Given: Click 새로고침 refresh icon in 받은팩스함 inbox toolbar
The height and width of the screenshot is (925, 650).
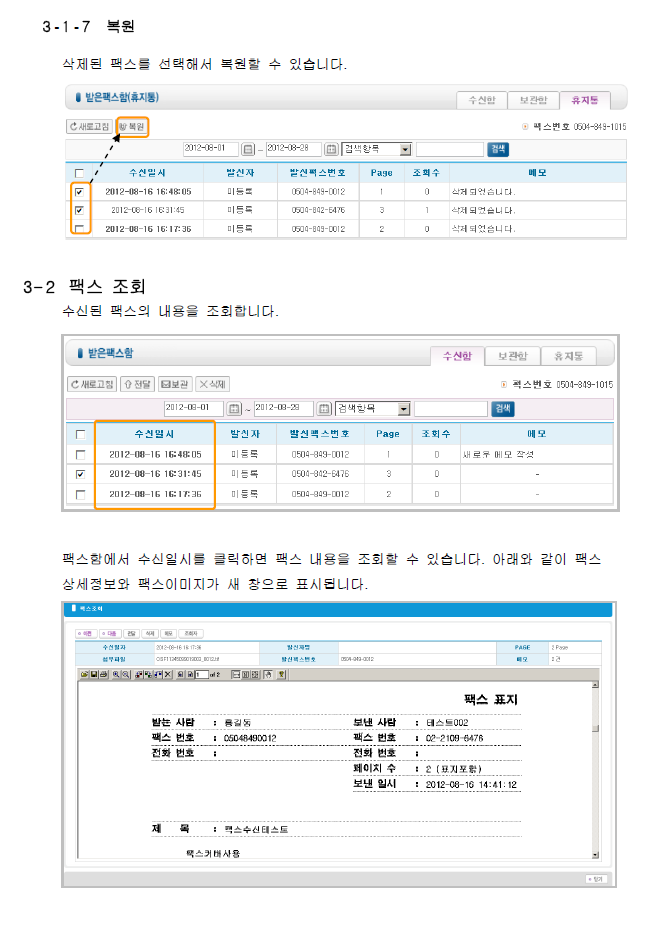Looking at the screenshot, I should click(91, 384).
